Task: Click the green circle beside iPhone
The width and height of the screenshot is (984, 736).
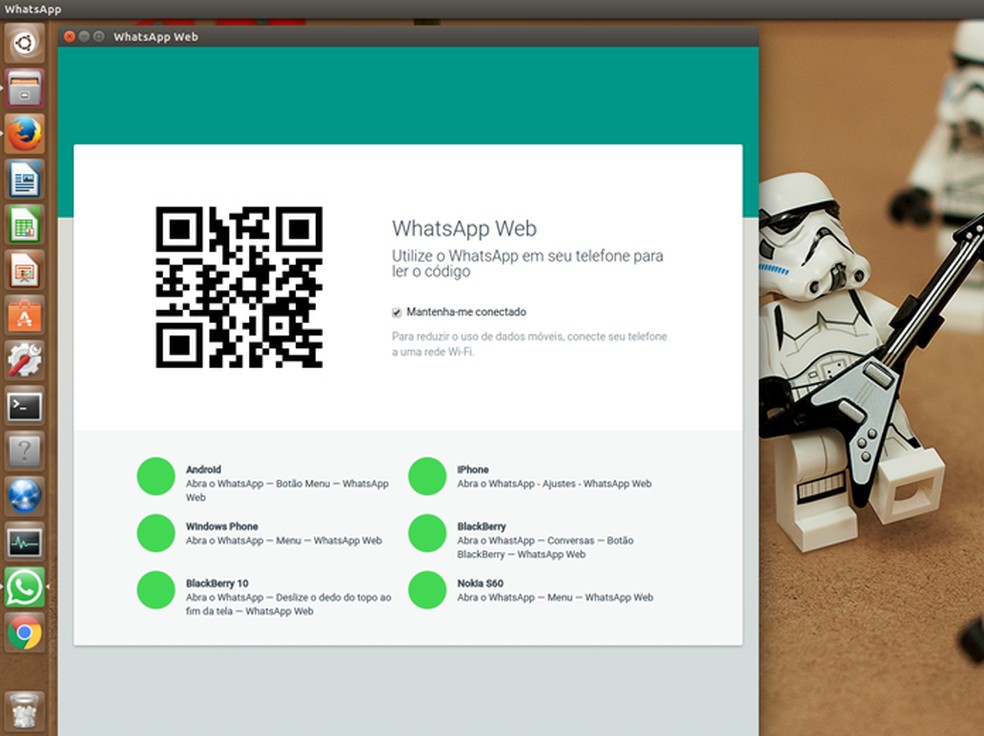Action: click(427, 476)
